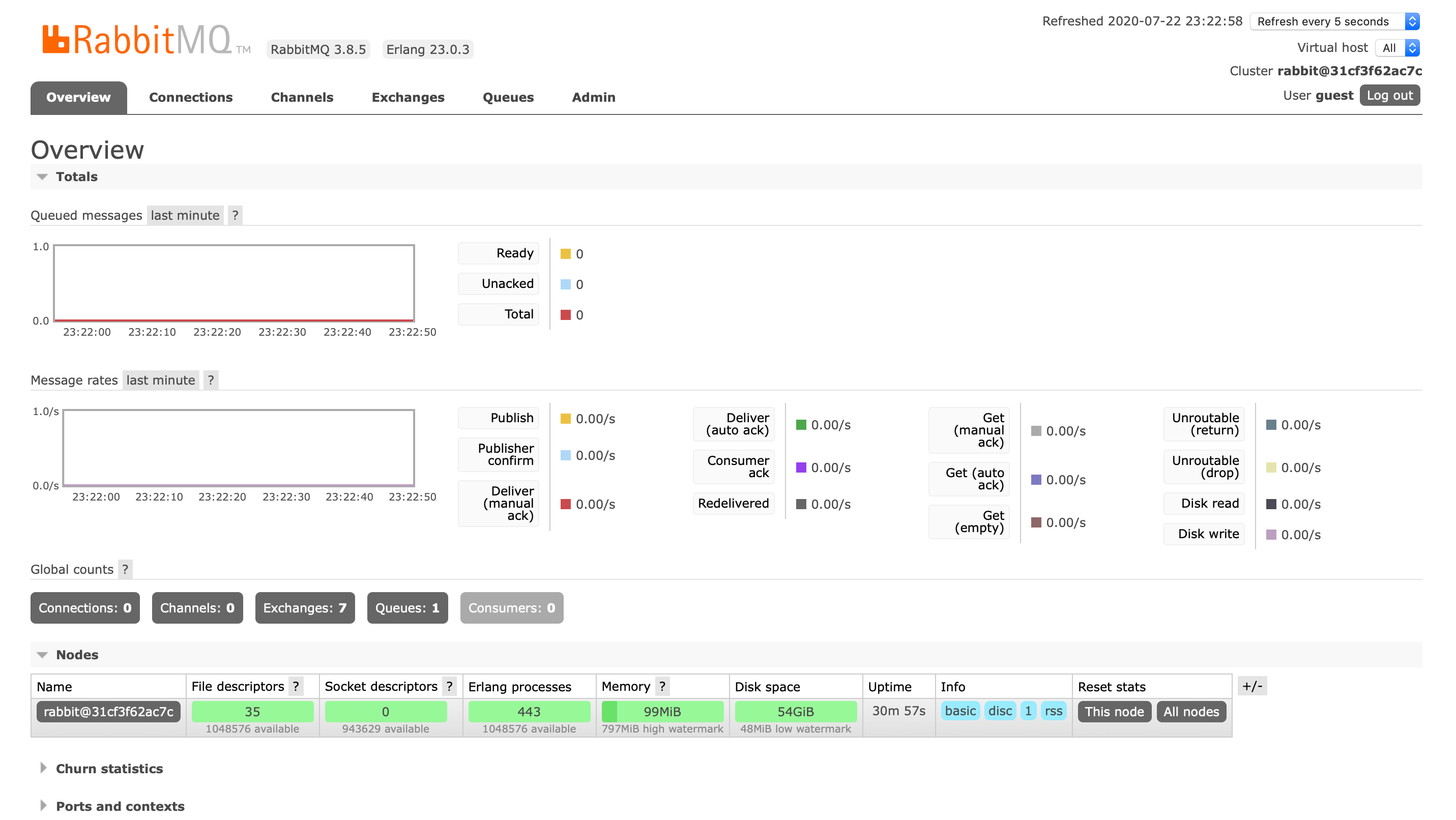Click the +/- columns toggle icon

1252,687
